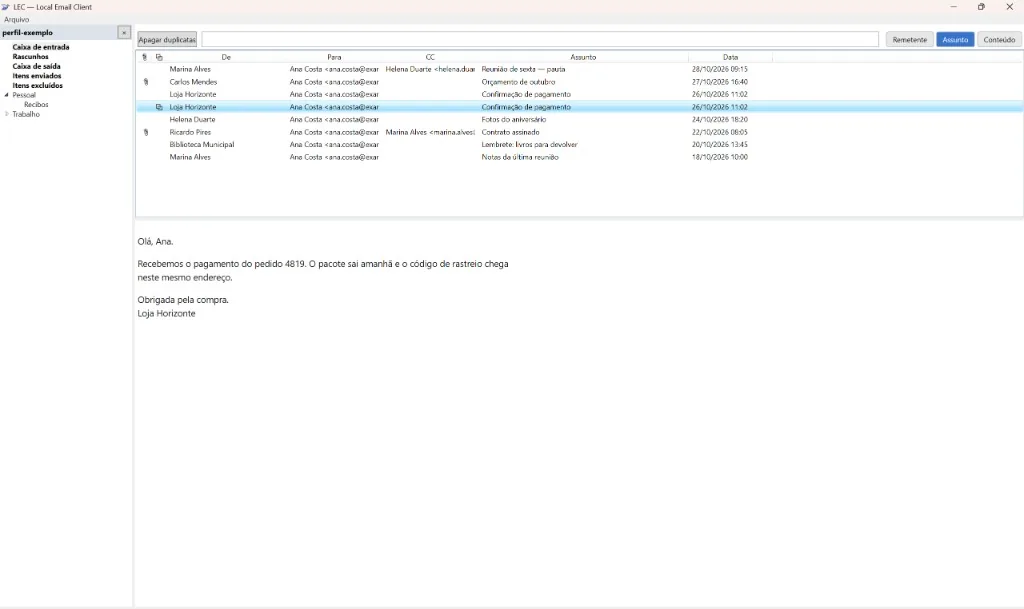Viewport: 1024px width, 609px height.
Task: Switch search filter to Conteúdo
Action: tap(999, 40)
